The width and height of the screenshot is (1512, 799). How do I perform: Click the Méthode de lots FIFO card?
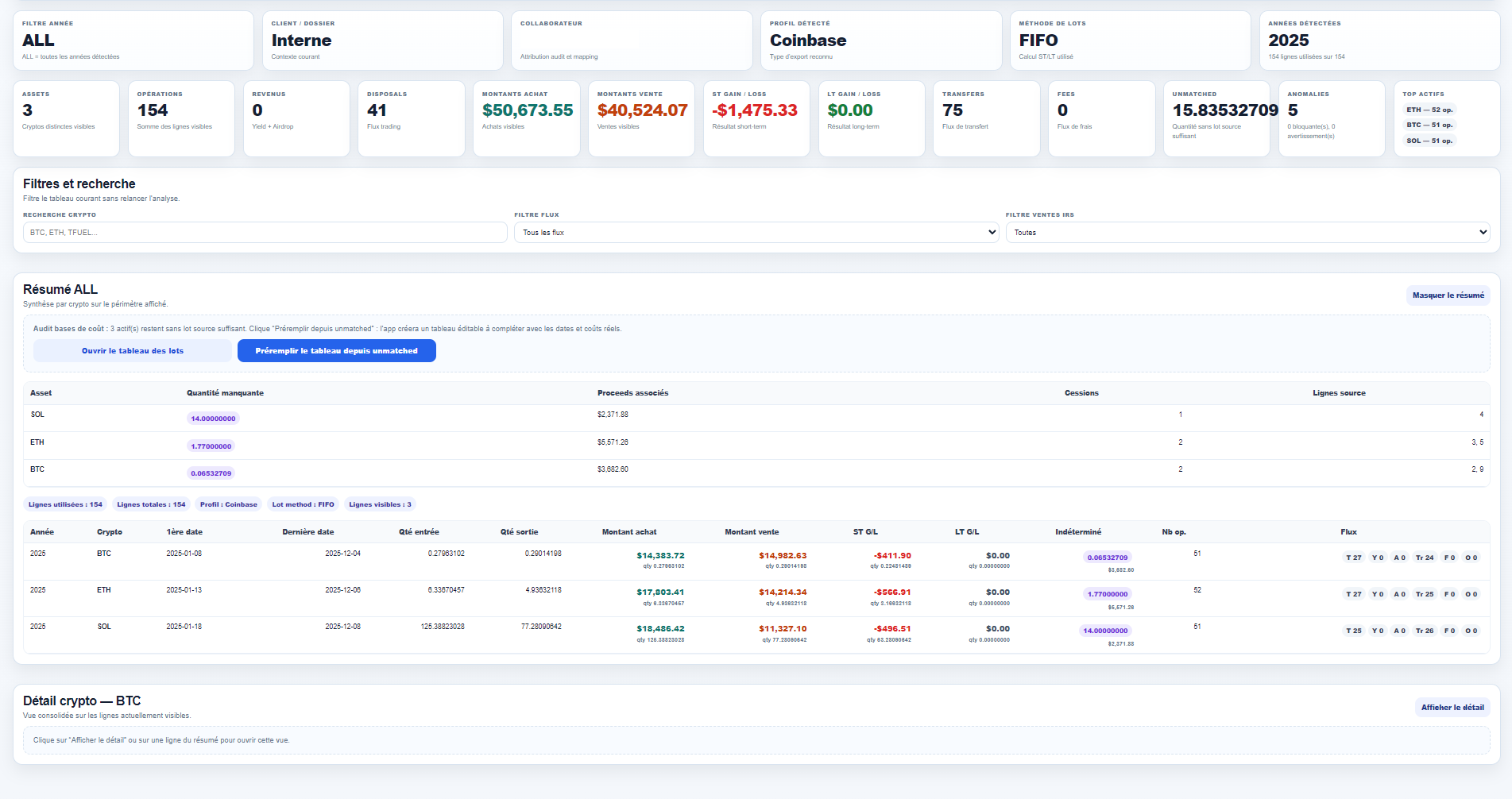pyautogui.click(x=1130, y=41)
